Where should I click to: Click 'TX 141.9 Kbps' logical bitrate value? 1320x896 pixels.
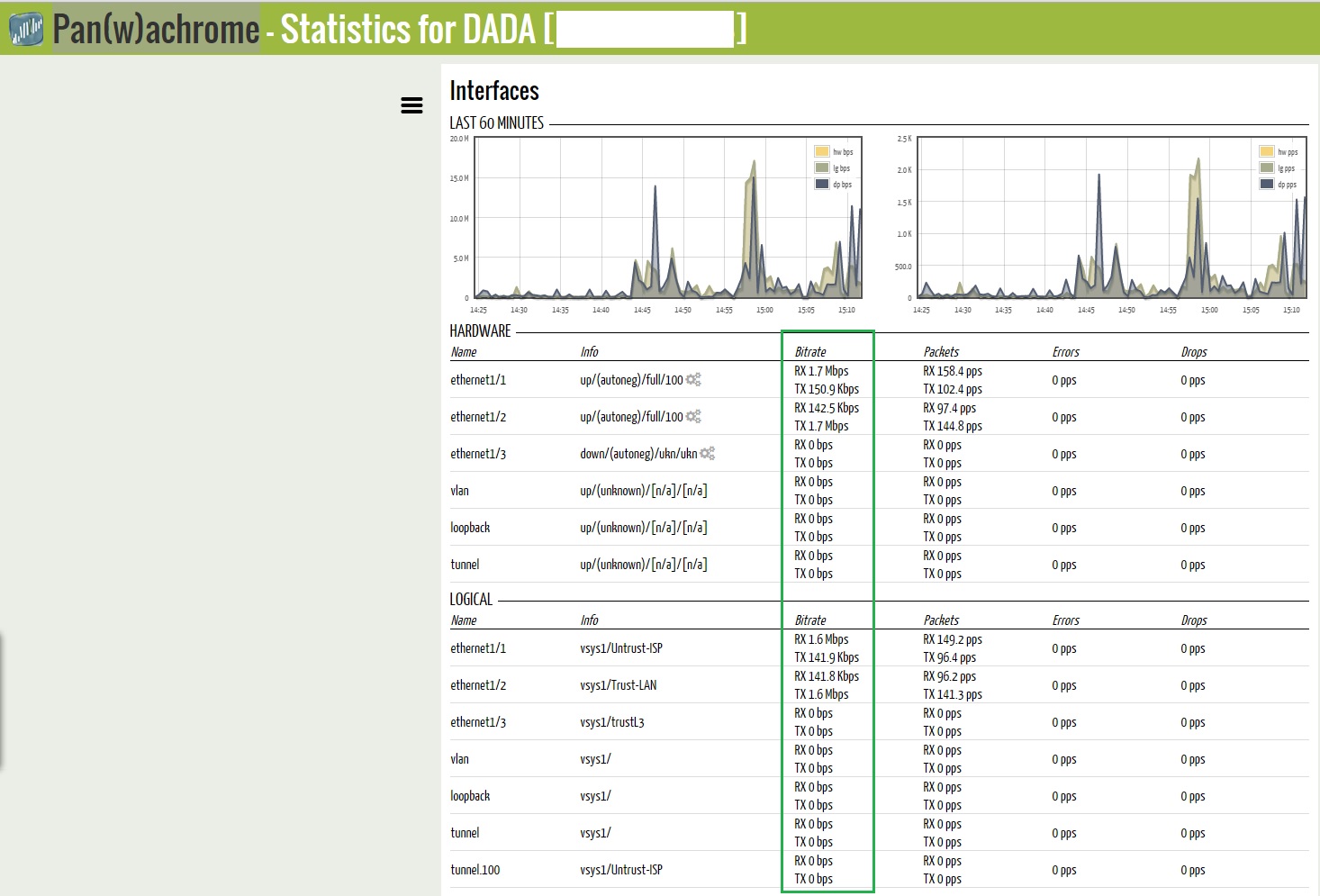point(827,657)
